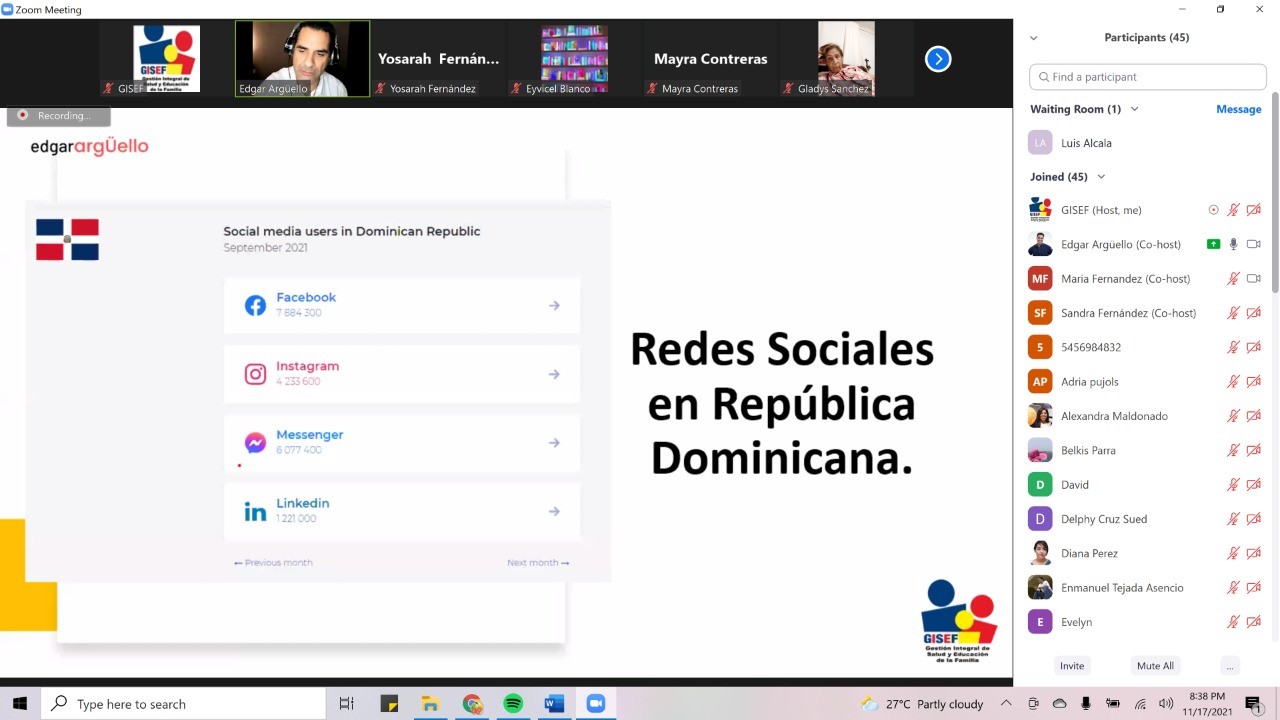
Task: Click Evelyn's video-off icon
Action: [x=1254, y=622]
